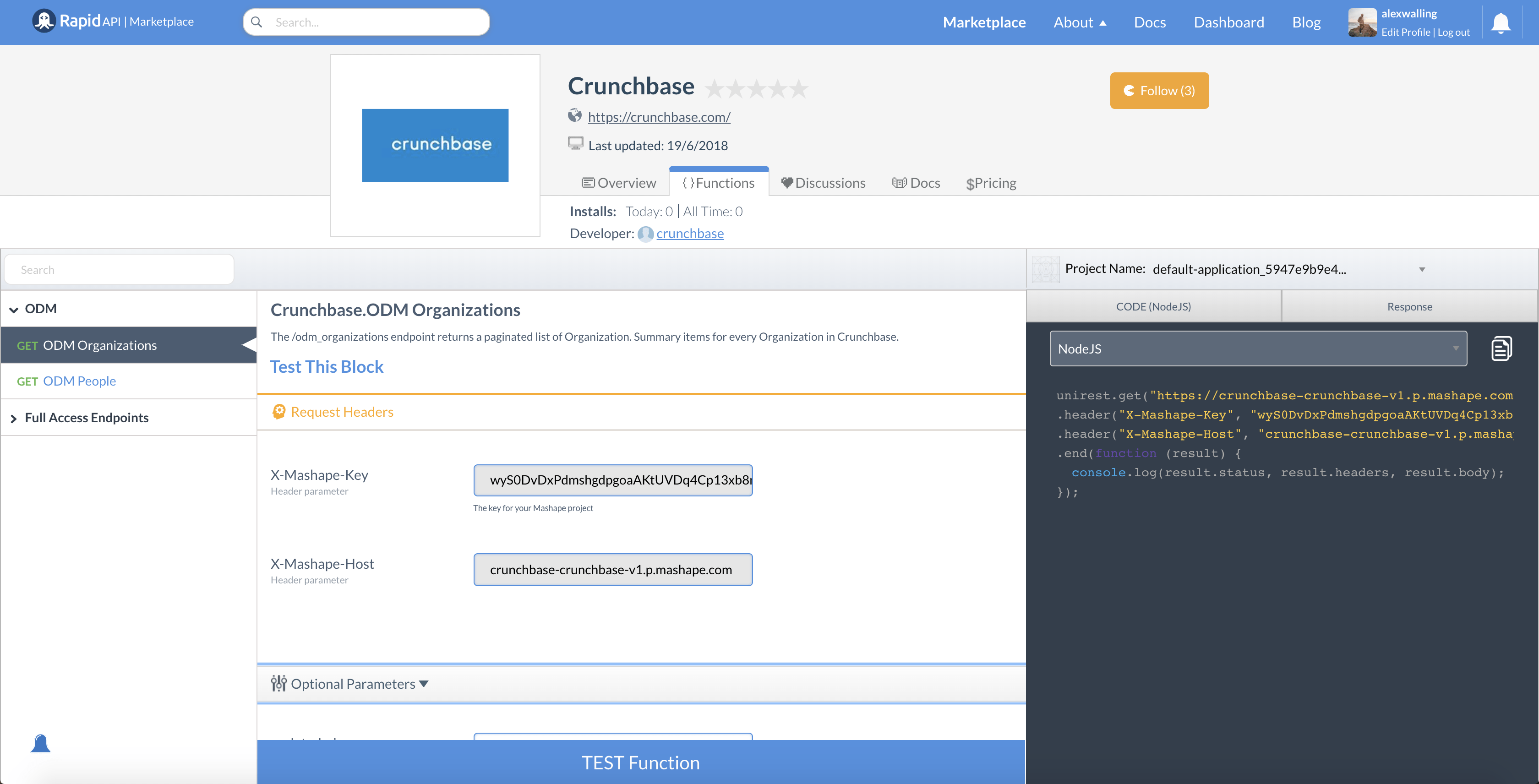Copy code using the clipboard icon
The image size is (1539, 784).
1501,348
